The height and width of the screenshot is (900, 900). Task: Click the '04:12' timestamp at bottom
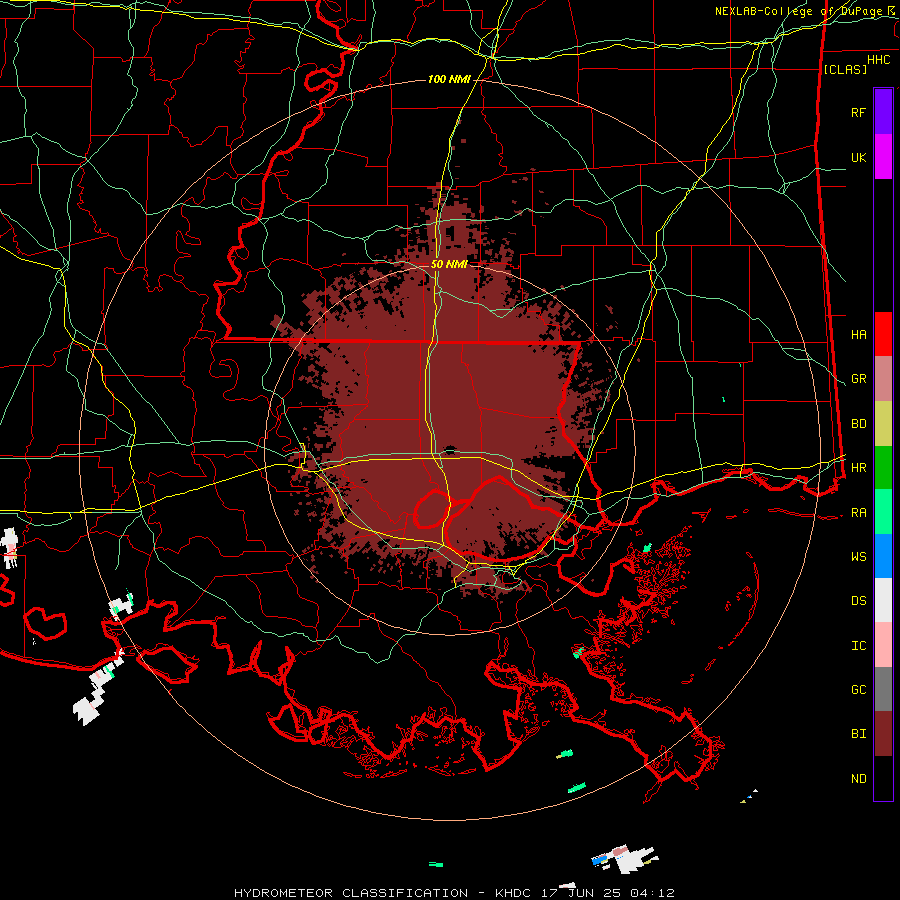coord(651,893)
